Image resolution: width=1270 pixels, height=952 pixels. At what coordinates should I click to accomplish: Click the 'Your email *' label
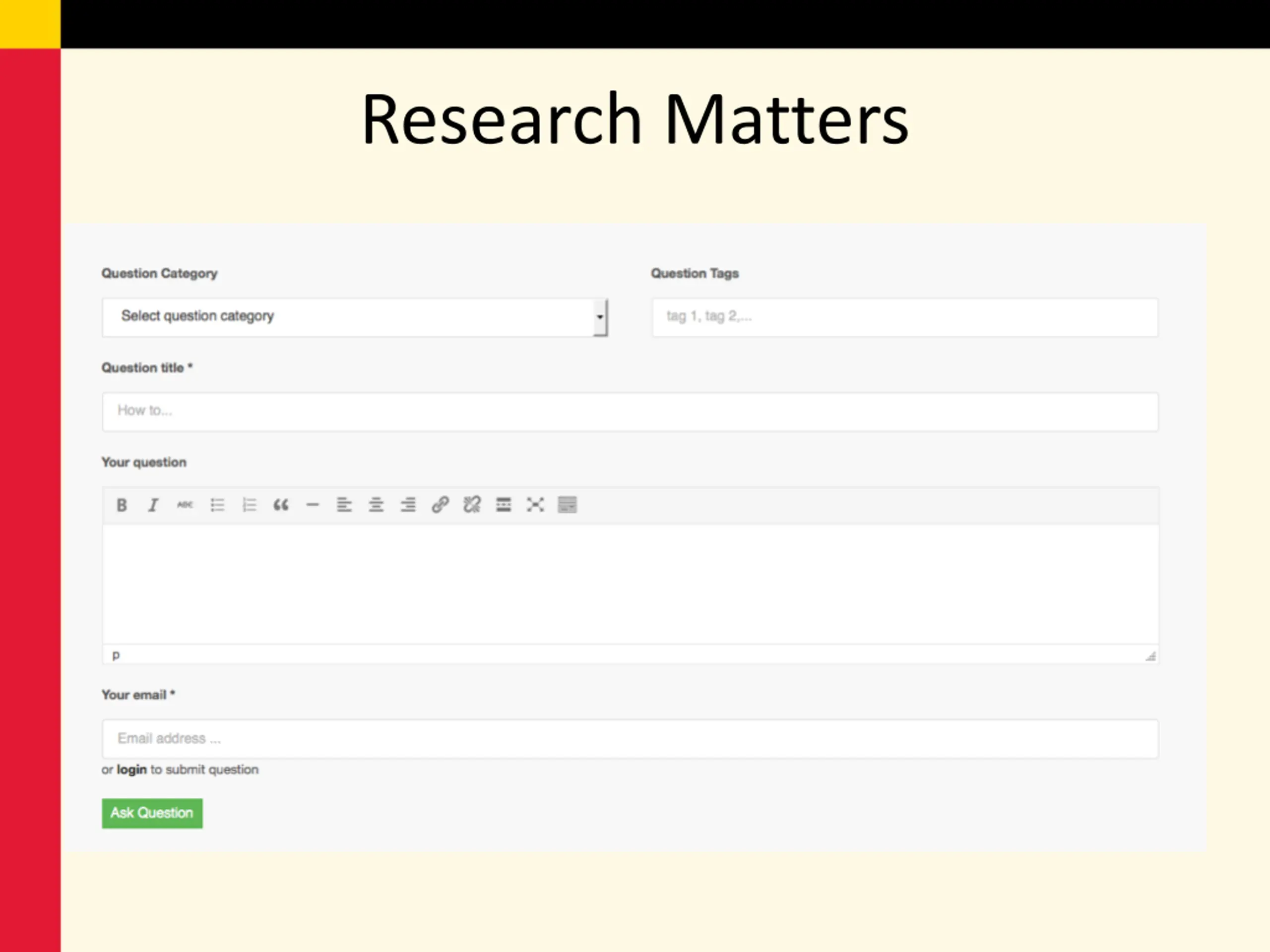coord(138,695)
